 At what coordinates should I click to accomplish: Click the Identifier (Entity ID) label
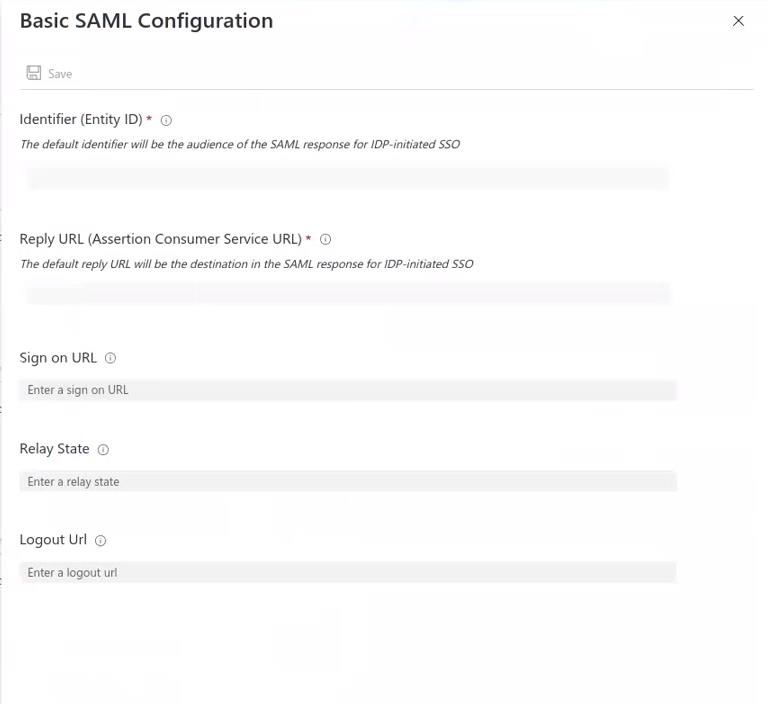(81, 120)
